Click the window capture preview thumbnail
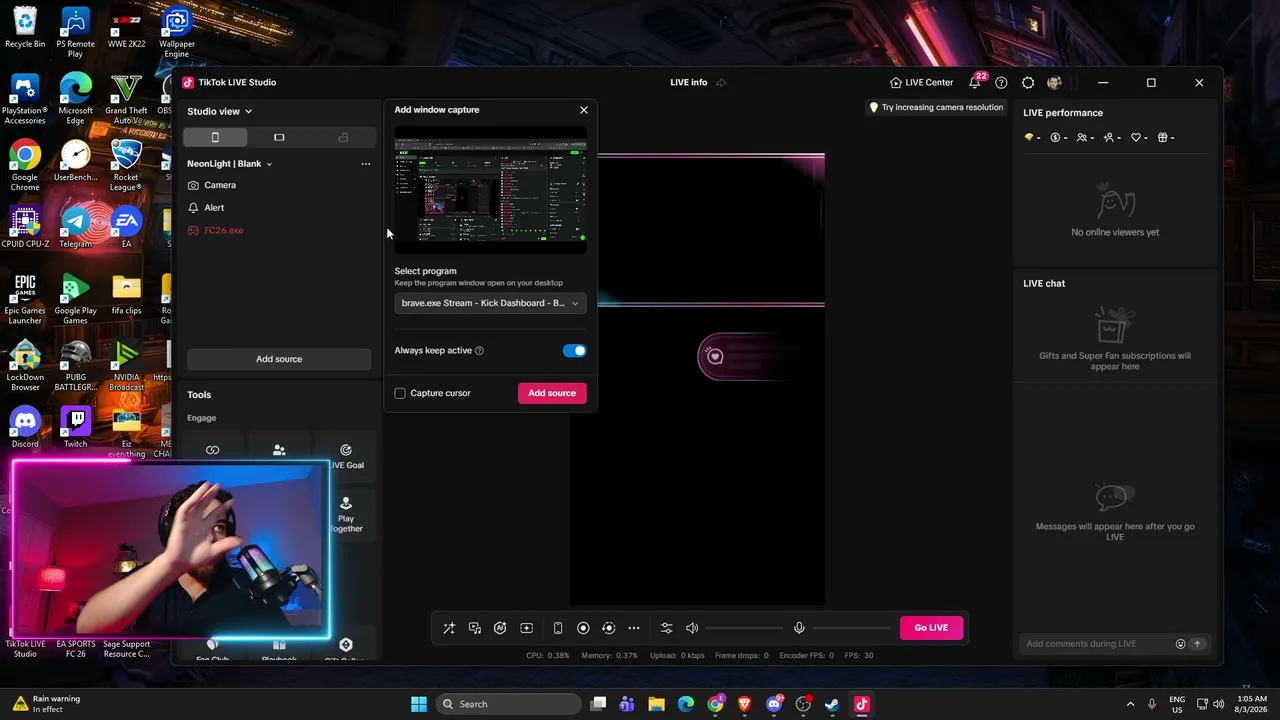 pos(491,190)
